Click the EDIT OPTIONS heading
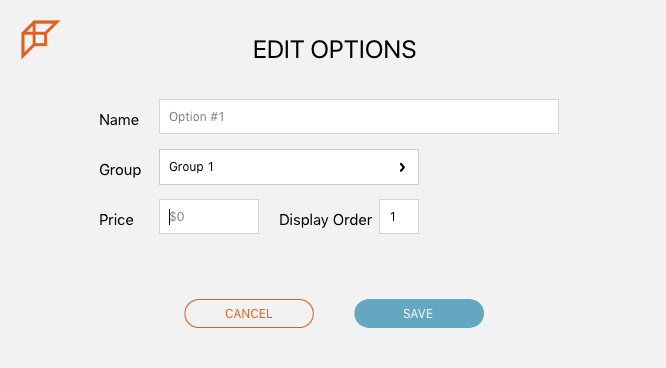Viewport: 666px width, 368px height. click(335, 50)
